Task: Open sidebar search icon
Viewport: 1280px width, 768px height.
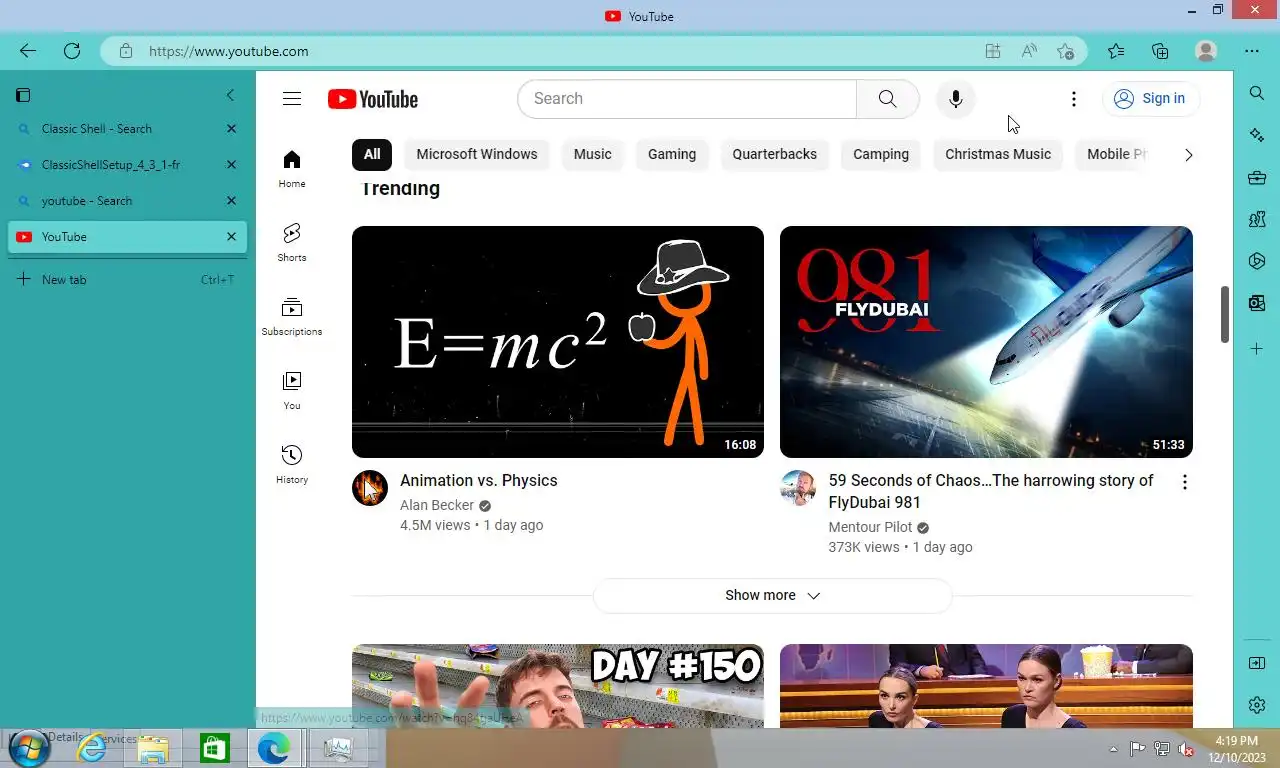Action: click(1257, 93)
